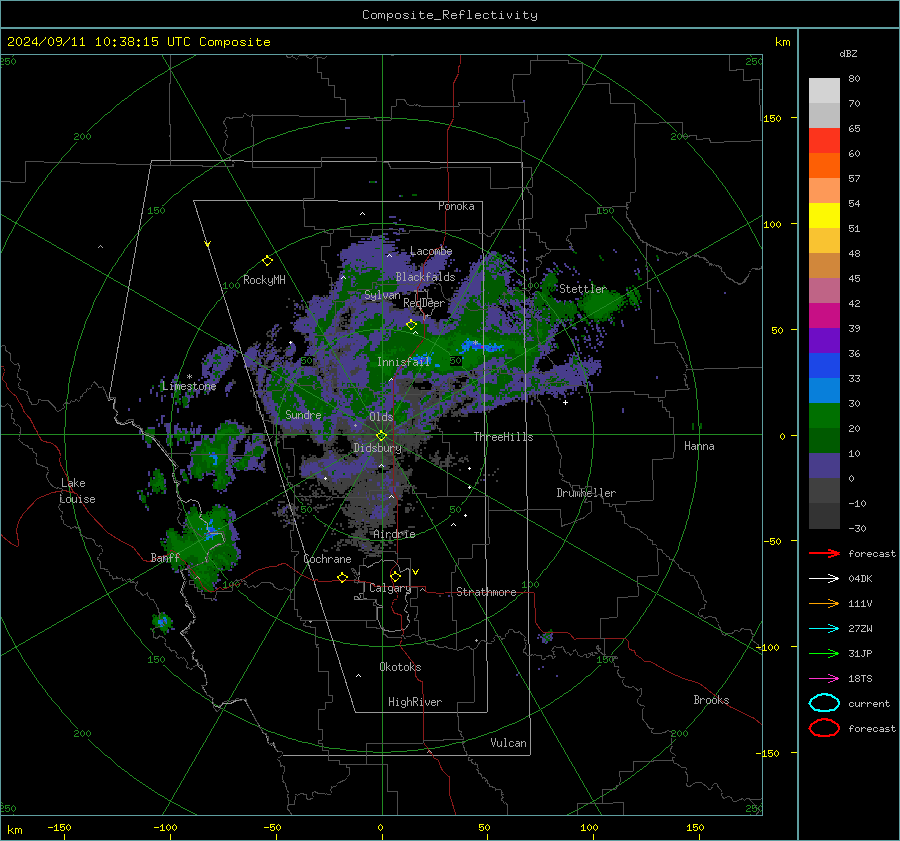Viewport: 900px width, 841px height.
Task: Click the green 31JP arrow legend icon
Action: point(824,653)
